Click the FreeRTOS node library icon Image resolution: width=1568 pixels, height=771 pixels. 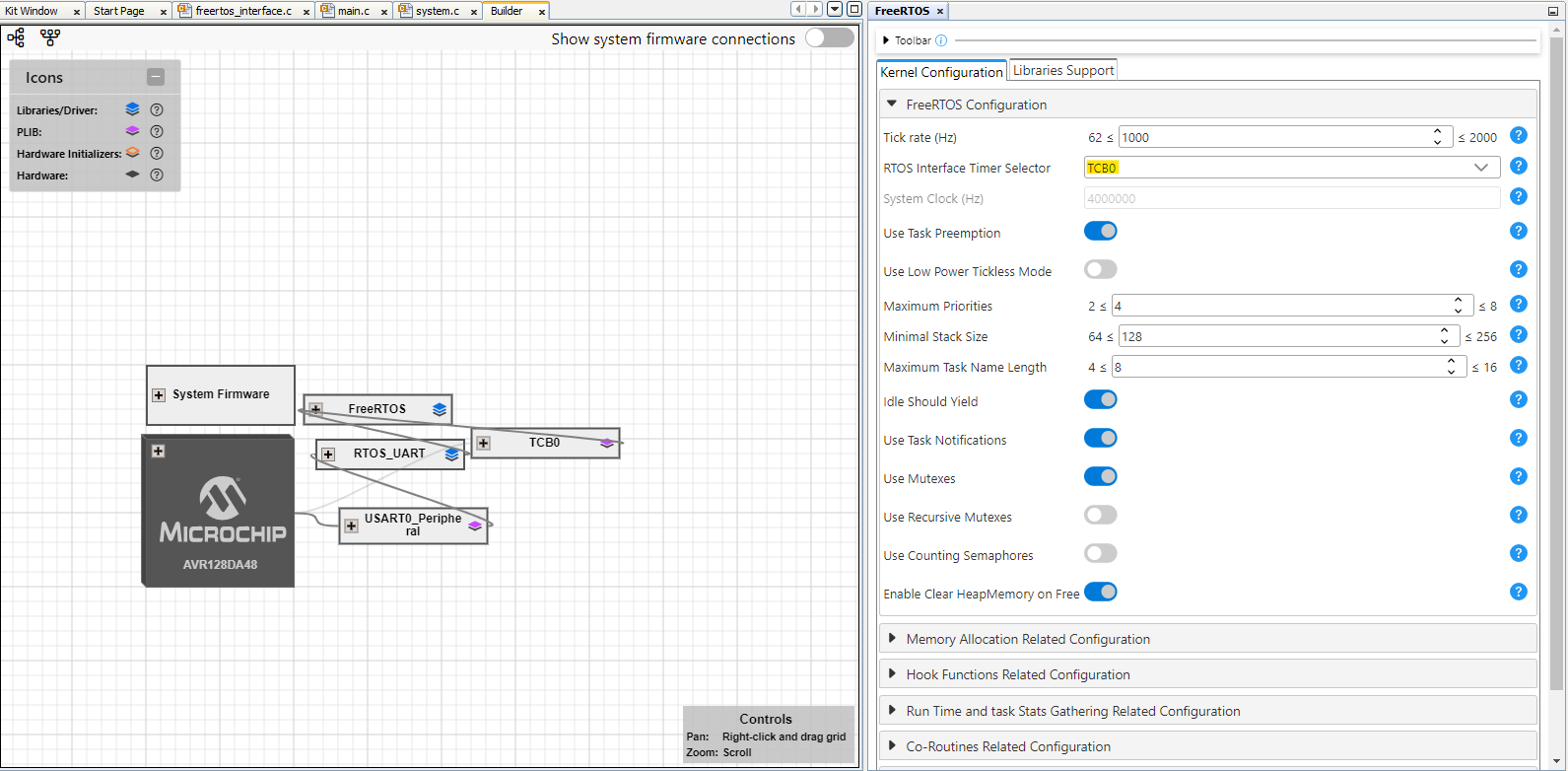[x=440, y=409]
